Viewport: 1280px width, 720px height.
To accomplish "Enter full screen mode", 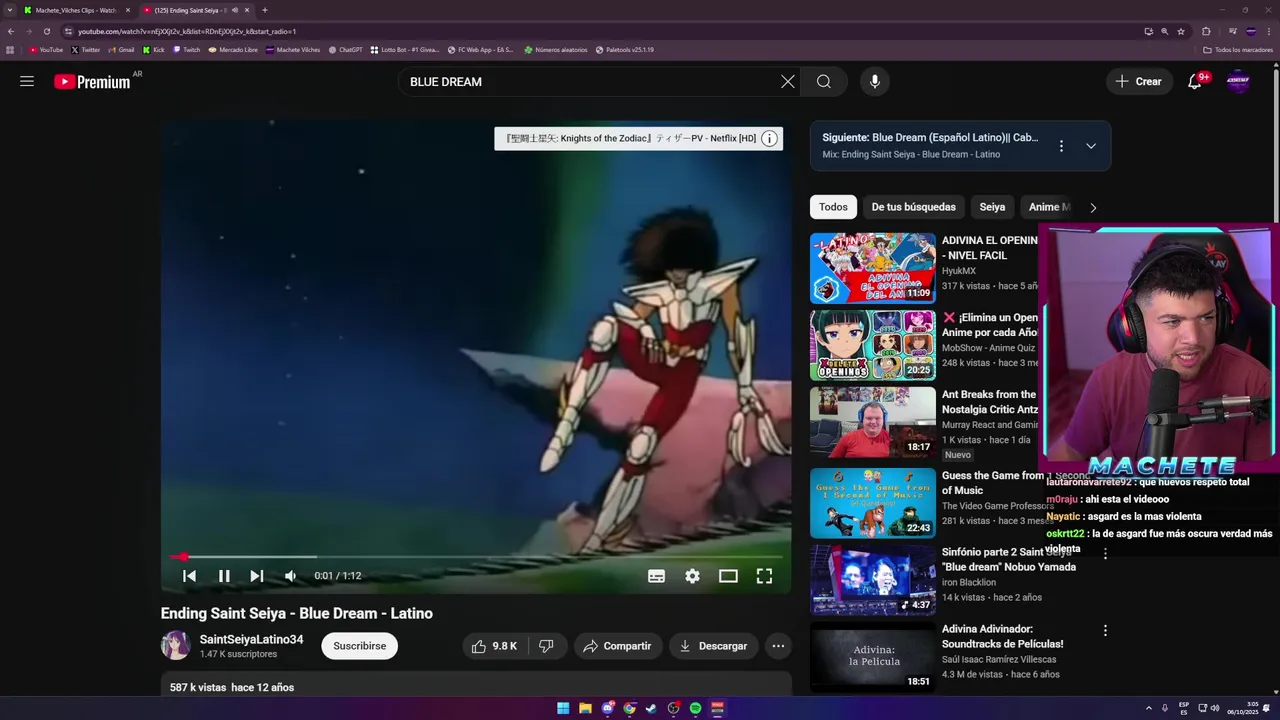I will tap(764, 576).
